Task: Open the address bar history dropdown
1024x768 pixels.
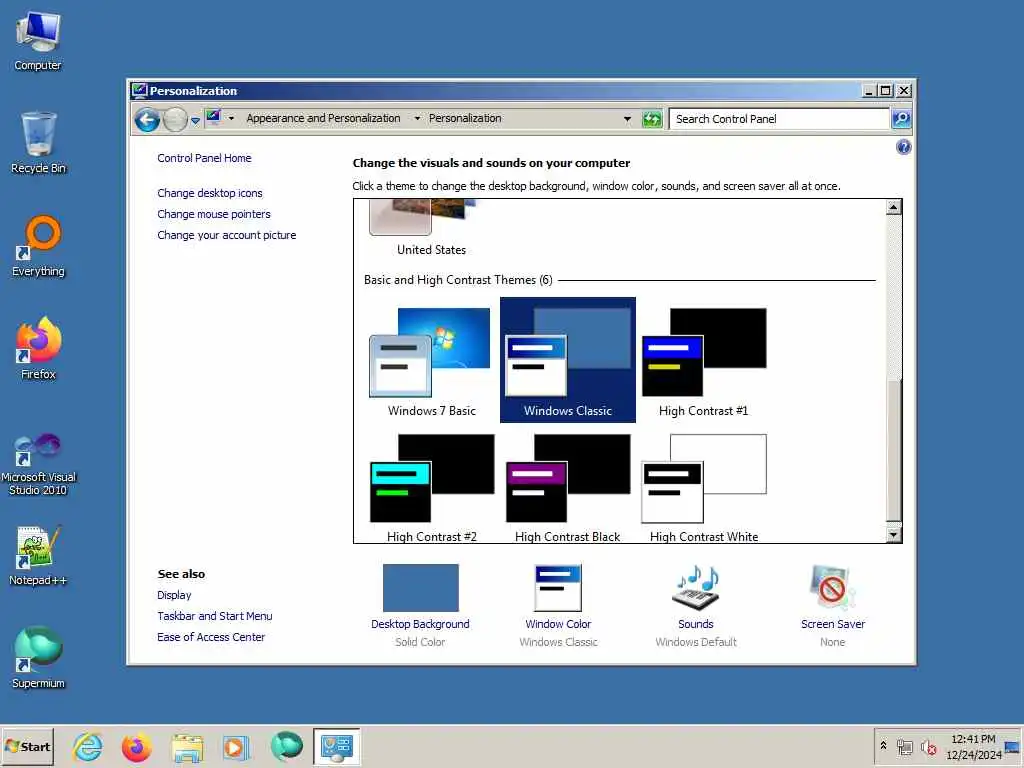Action: (627, 119)
